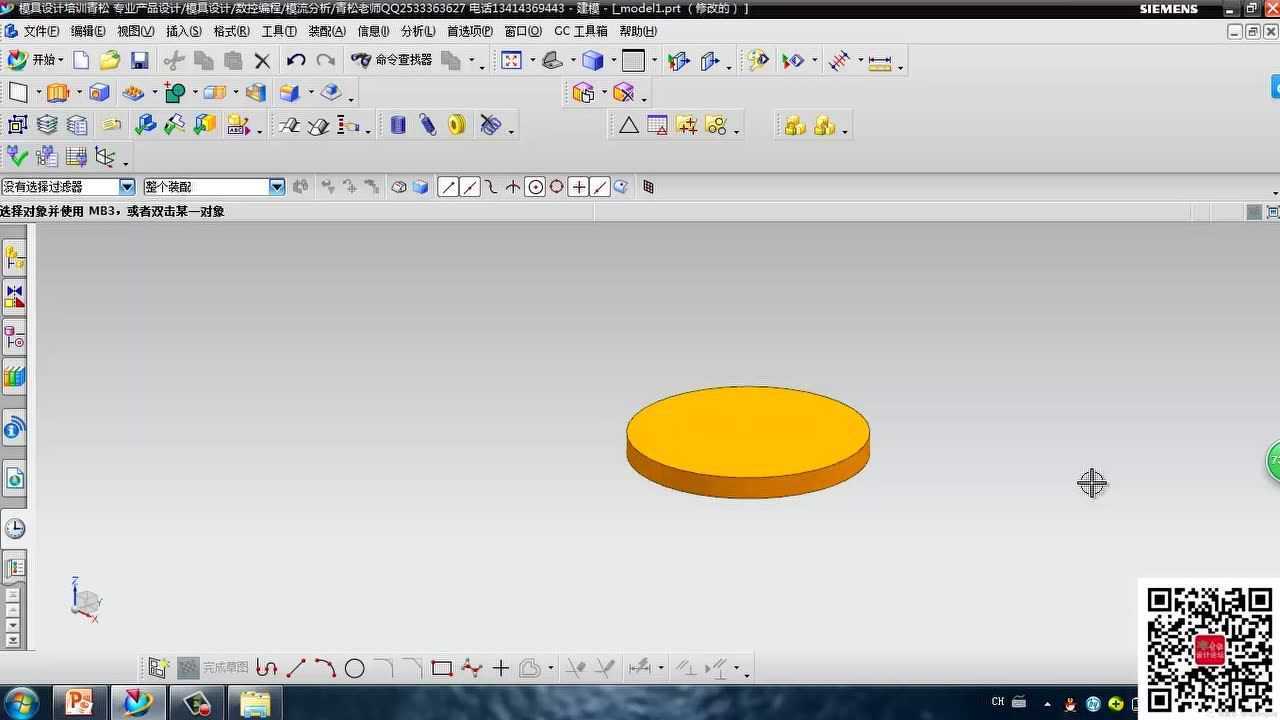Screen dimensions: 1280x720
Task: Click the Fit view icon
Action: tap(511, 61)
